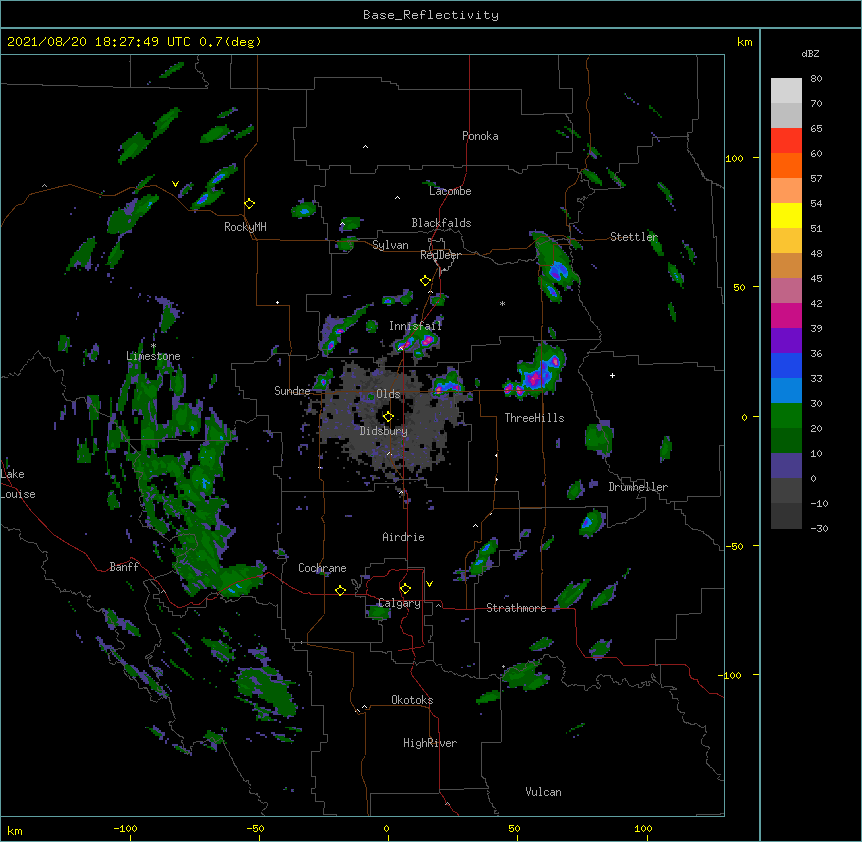This screenshot has width=862, height=842.
Task: Click the Okotoks label
Action: coord(412,700)
